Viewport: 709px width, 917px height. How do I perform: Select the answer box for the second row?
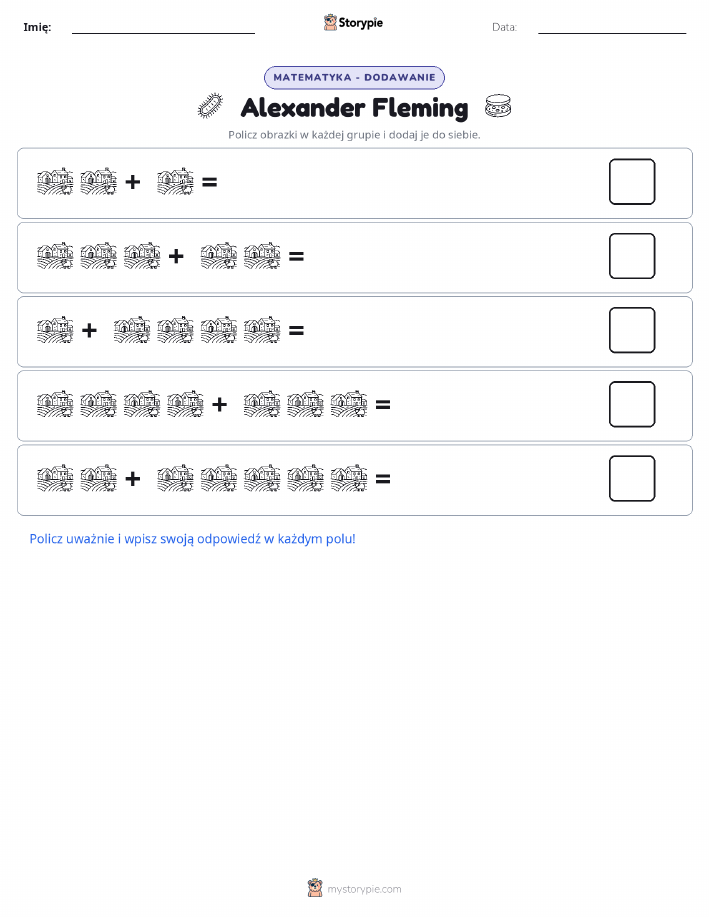click(x=632, y=256)
